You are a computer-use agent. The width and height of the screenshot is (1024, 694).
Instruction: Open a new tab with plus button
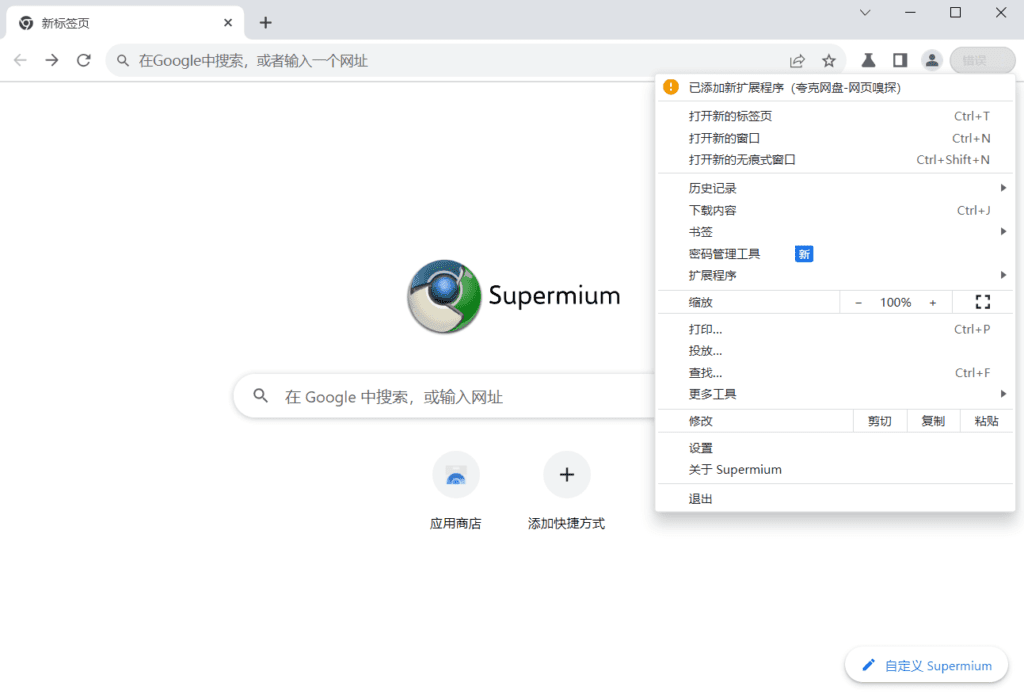pos(265,23)
